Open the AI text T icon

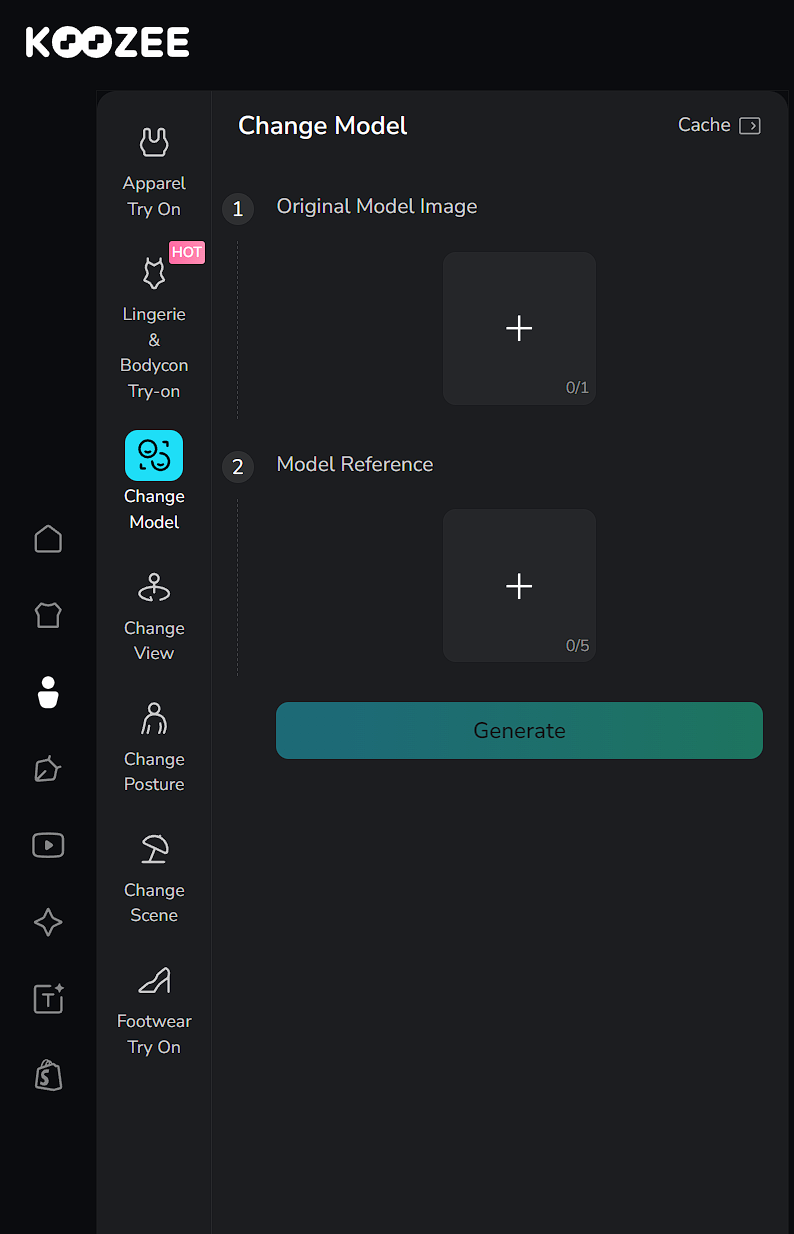48,999
